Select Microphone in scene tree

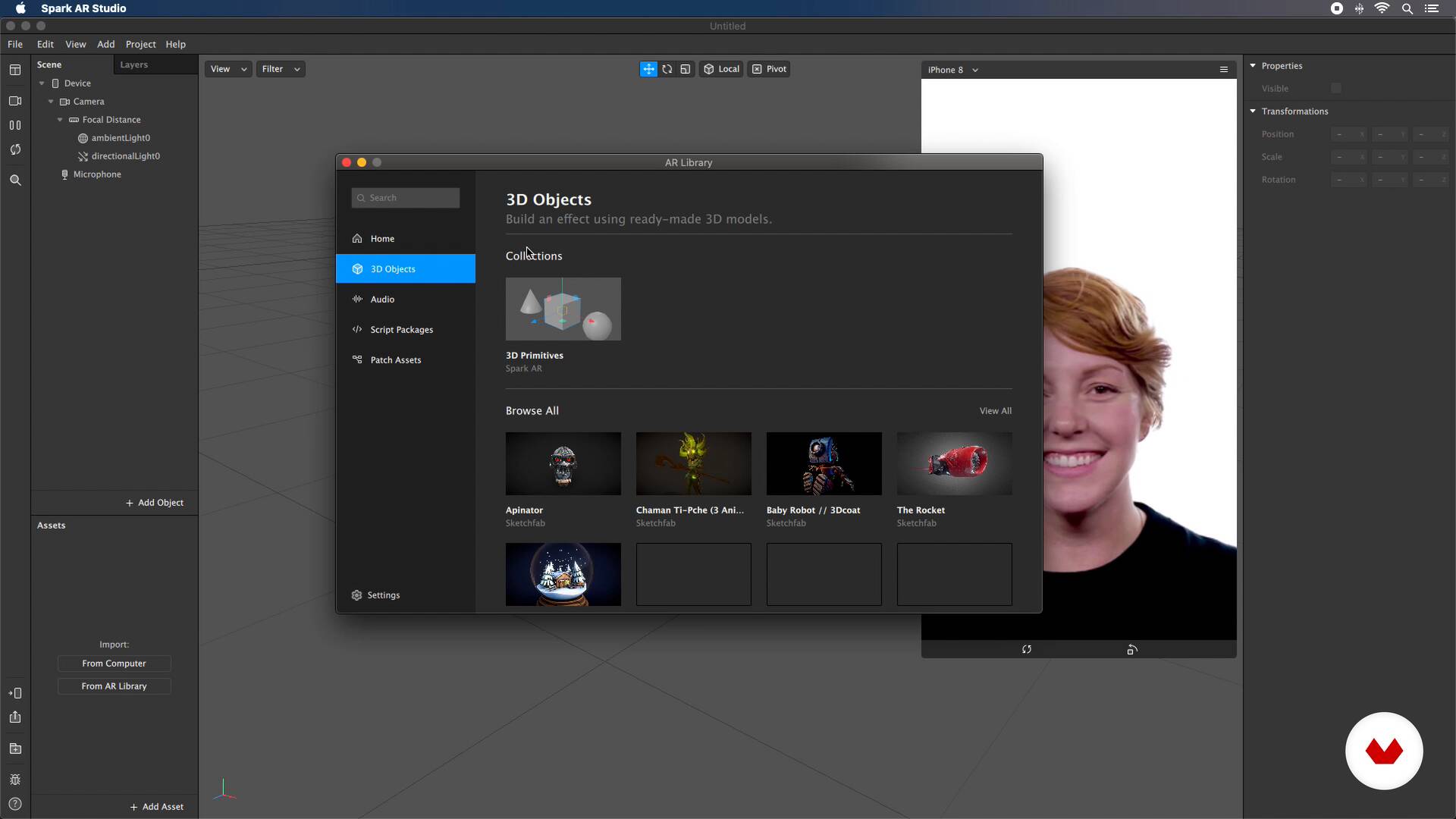click(97, 174)
